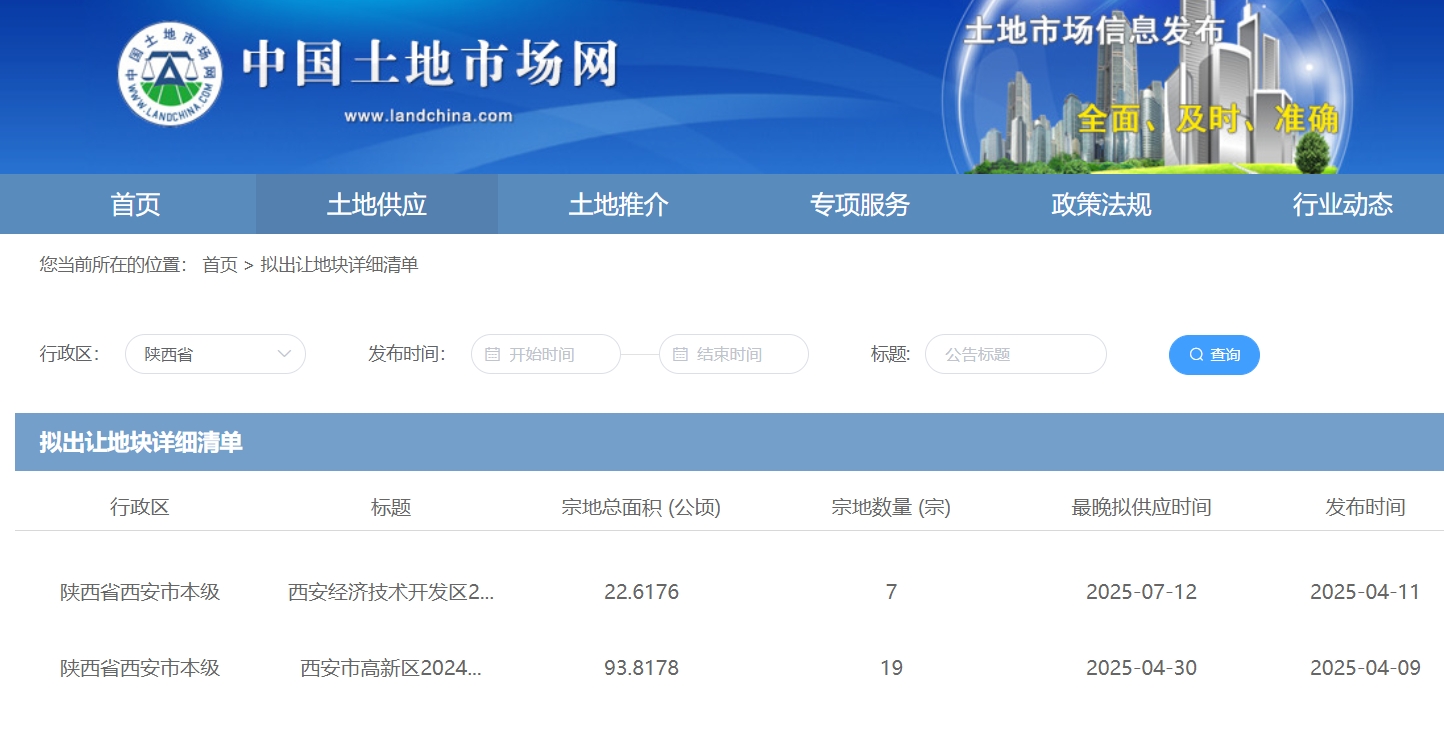Click the 宗地总面积 (公顷) column header

[x=641, y=507]
